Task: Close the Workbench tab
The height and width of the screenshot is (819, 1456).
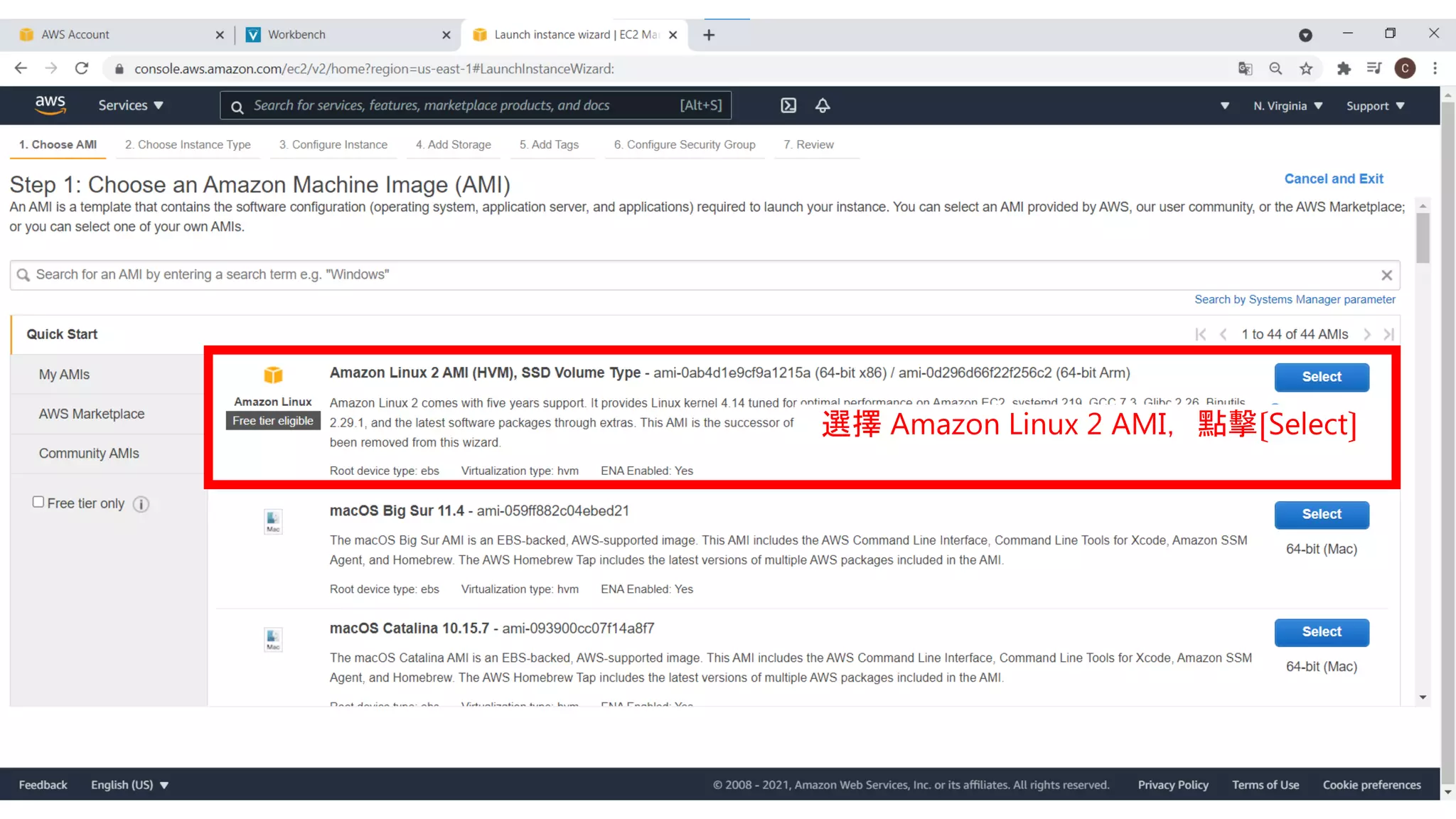Action: coord(446,35)
